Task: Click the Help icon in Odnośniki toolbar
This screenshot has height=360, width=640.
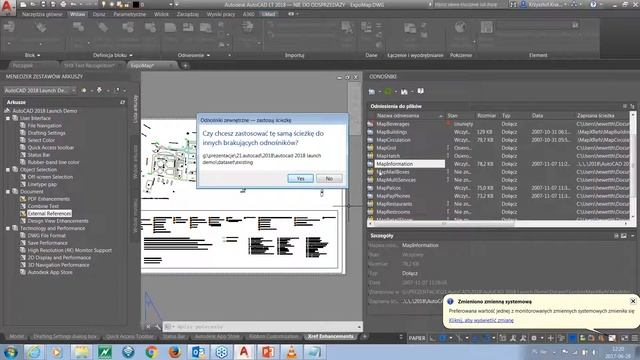Action: [420, 91]
